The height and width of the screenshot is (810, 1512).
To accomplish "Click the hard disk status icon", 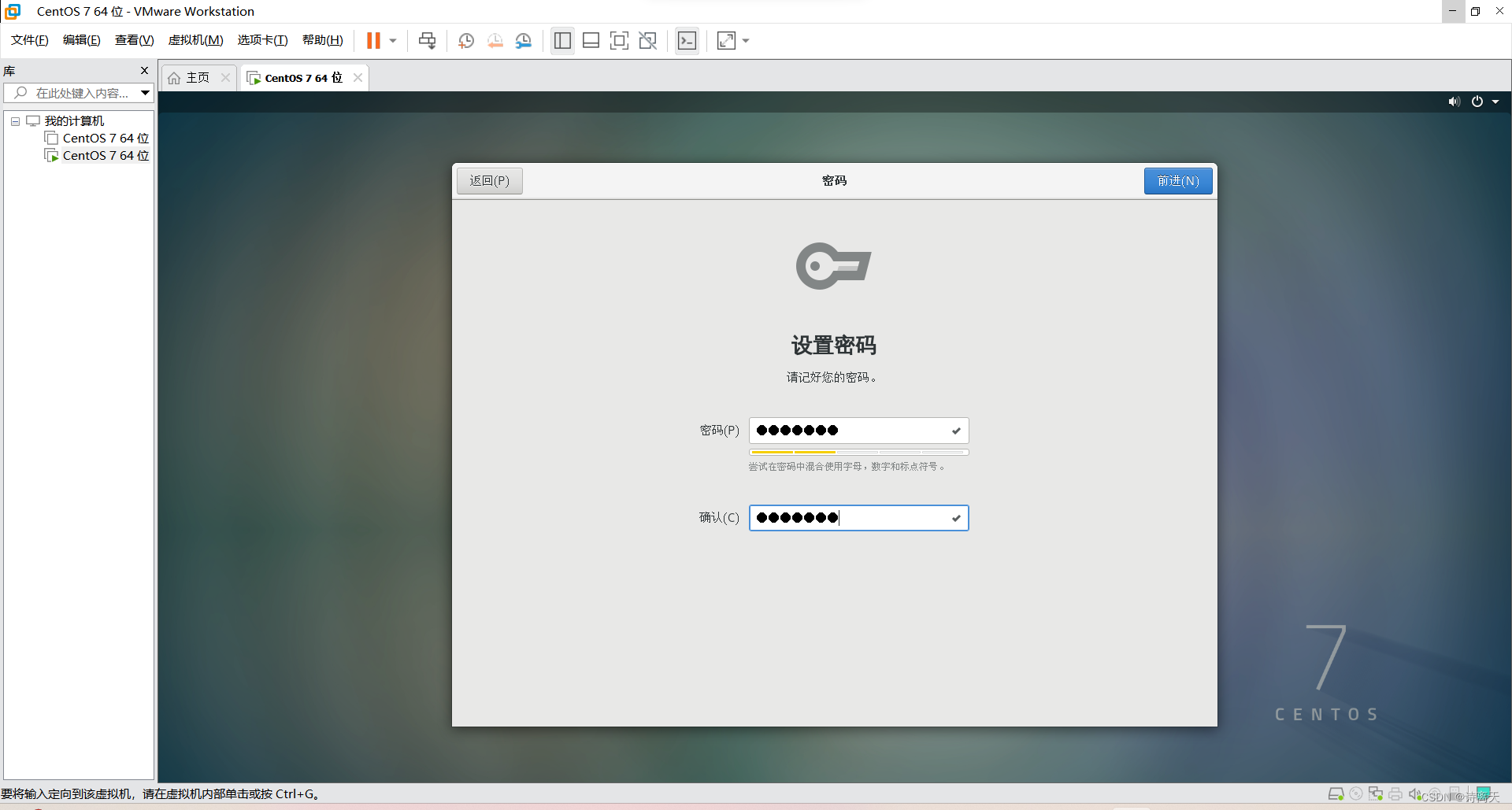I will [x=1336, y=794].
